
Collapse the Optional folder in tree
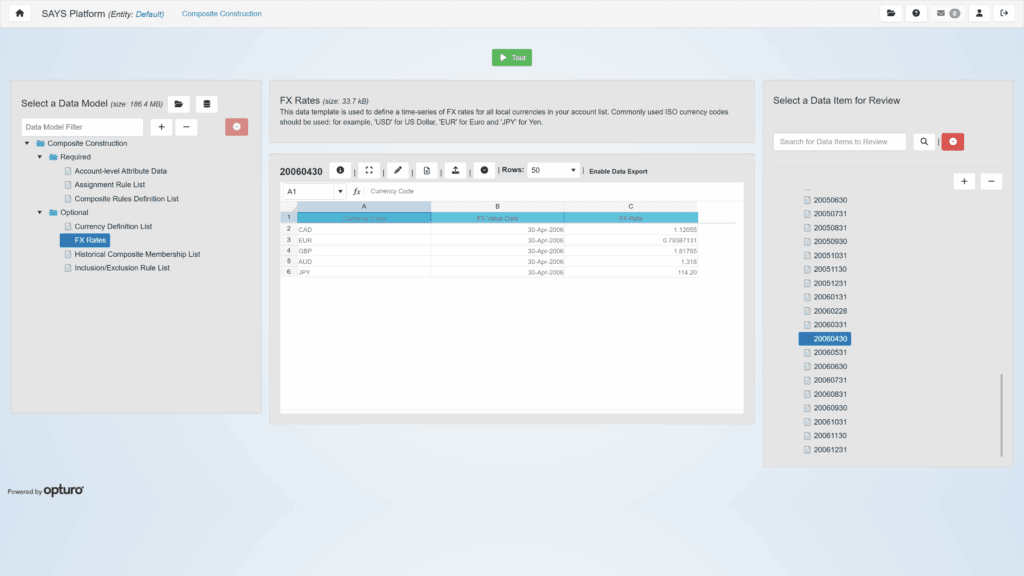tap(41, 213)
